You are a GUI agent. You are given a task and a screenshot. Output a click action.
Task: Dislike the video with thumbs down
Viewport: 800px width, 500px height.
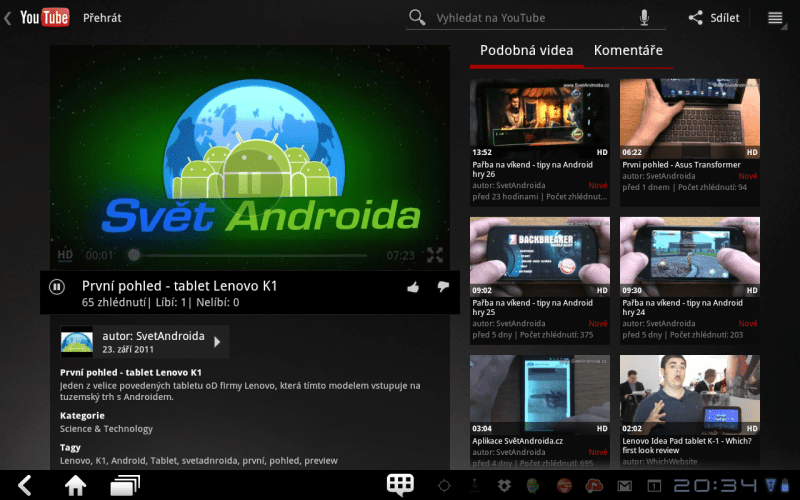point(443,287)
